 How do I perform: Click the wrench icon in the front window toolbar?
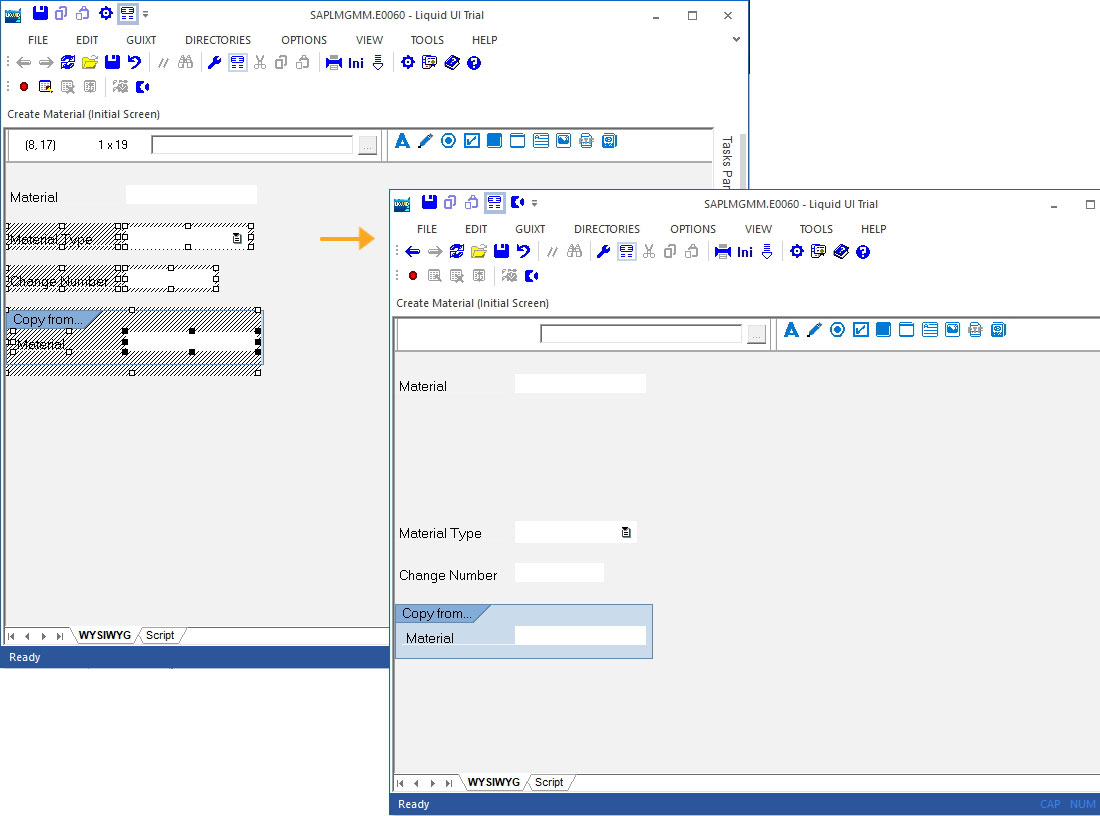pyautogui.click(x=603, y=251)
